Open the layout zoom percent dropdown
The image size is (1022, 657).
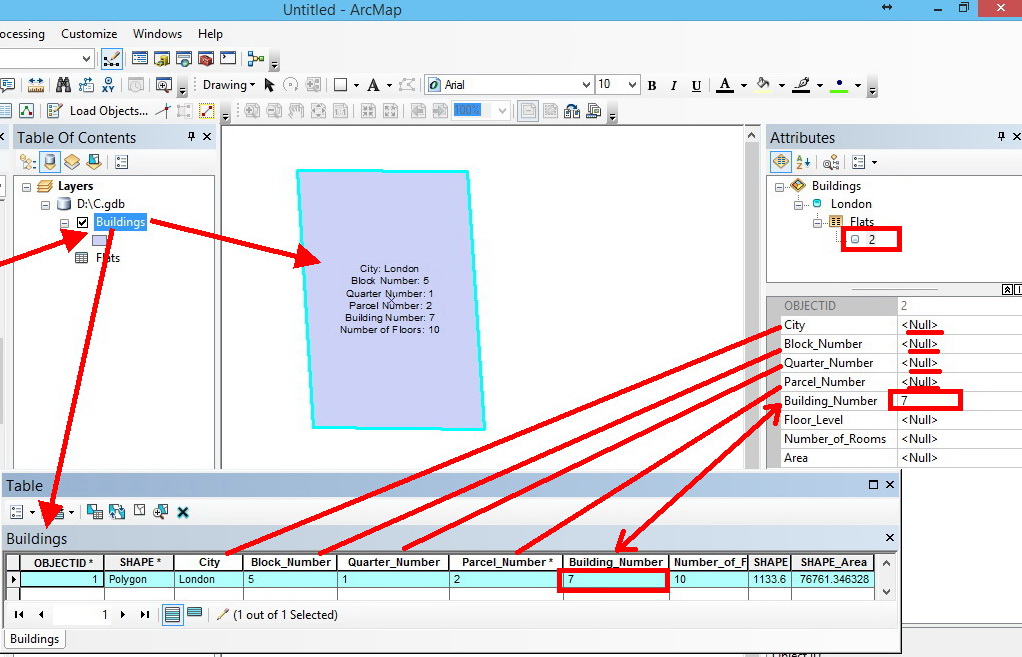click(x=502, y=110)
